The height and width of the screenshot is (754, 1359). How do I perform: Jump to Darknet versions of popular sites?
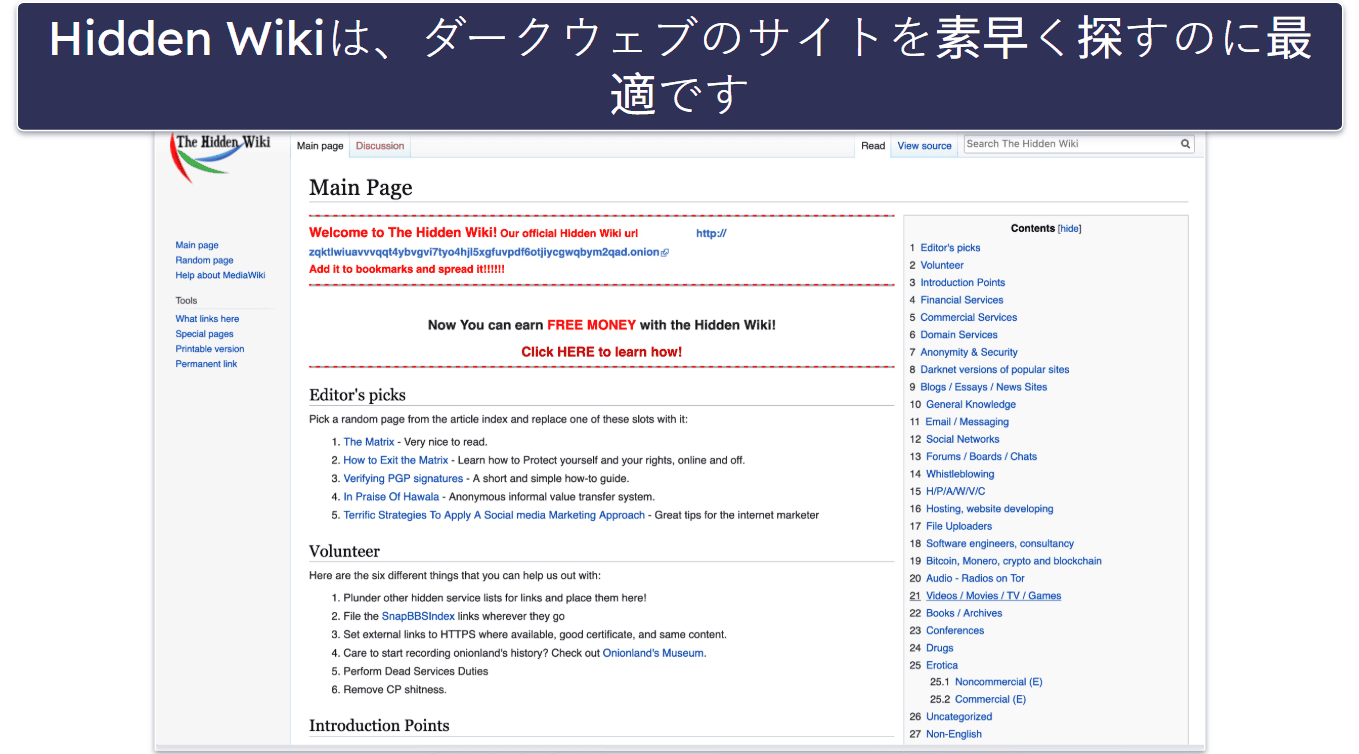pyautogui.click(x=995, y=370)
